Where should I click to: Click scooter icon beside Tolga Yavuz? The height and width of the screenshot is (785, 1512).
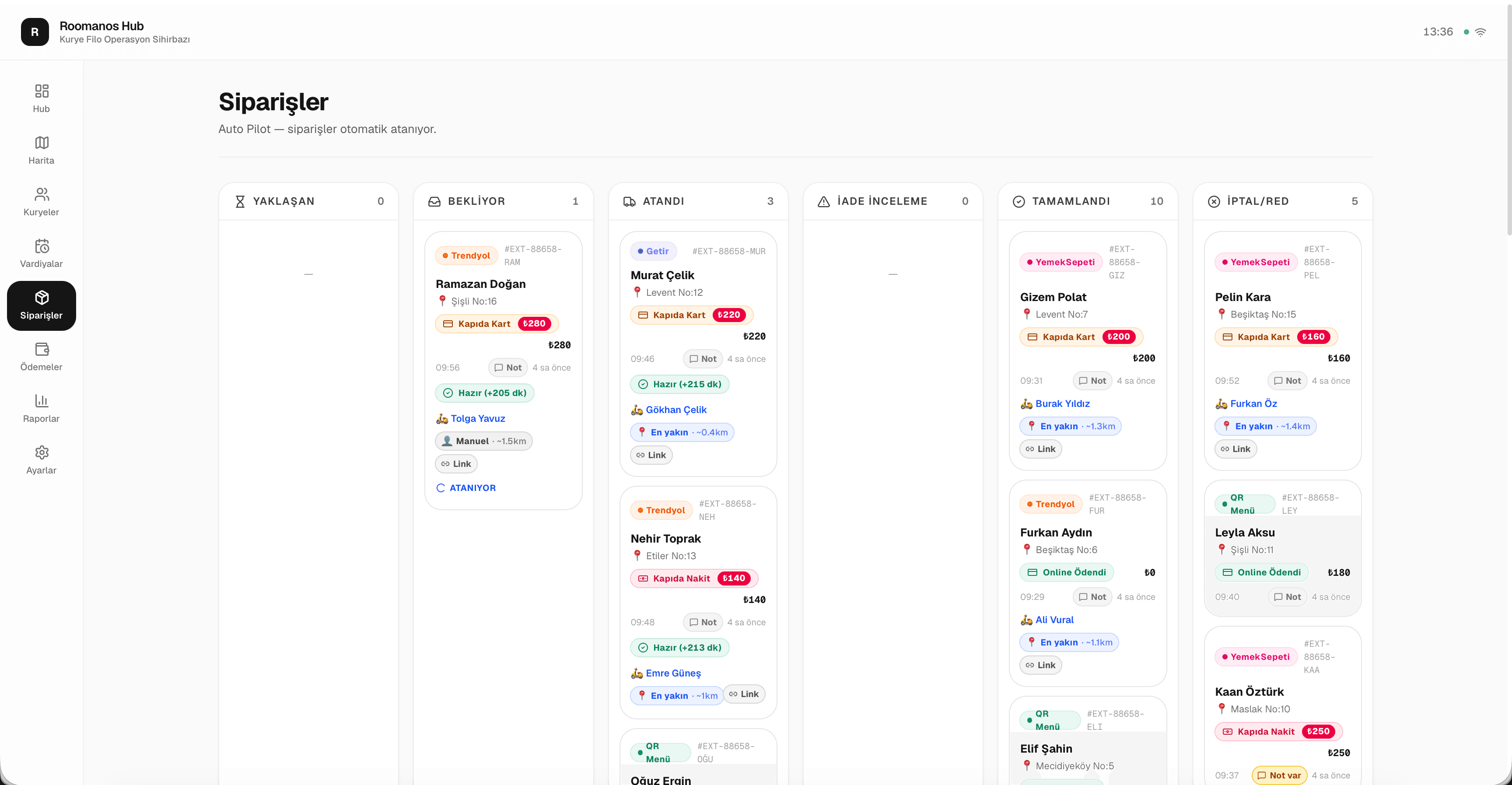(442, 419)
